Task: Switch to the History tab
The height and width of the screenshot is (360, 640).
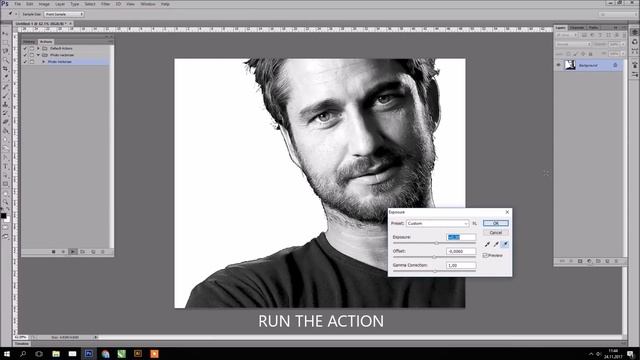Action: point(29,42)
